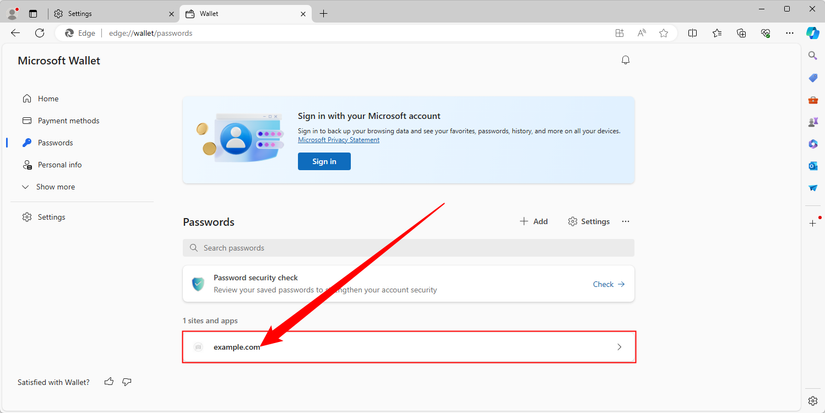This screenshot has height=413, width=825.
Task: Open Payment methods in Wallet sidebar
Action: tap(68, 121)
